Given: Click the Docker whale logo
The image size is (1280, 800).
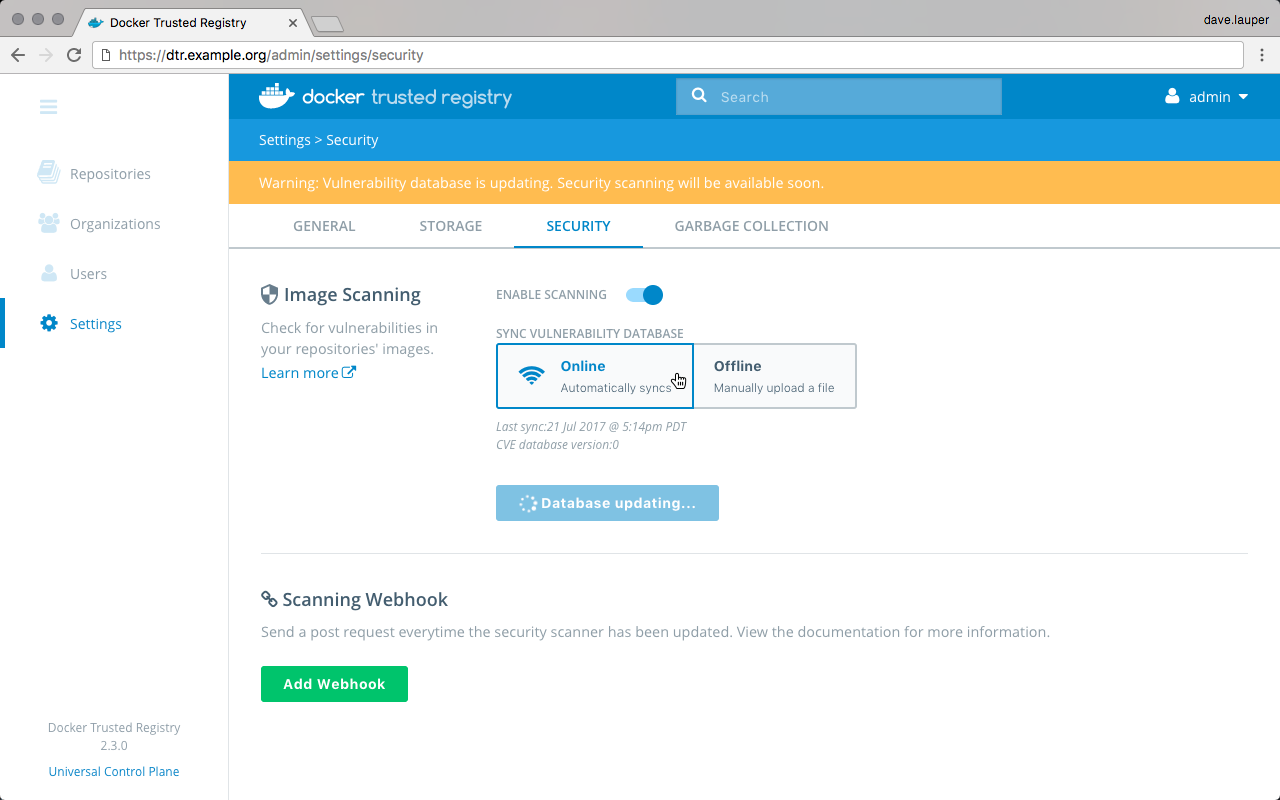Looking at the screenshot, I should coord(277,96).
